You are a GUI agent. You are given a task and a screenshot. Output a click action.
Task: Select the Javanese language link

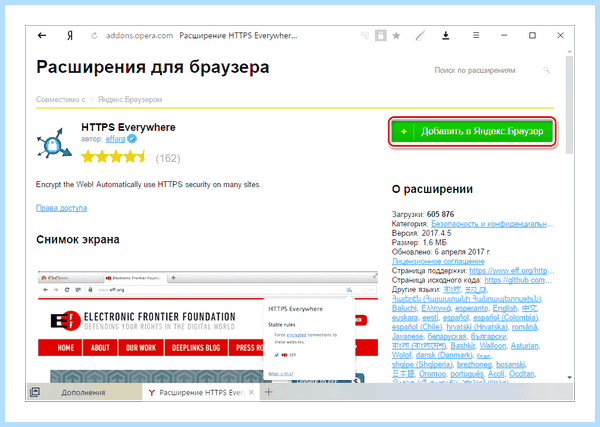tap(408, 336)
